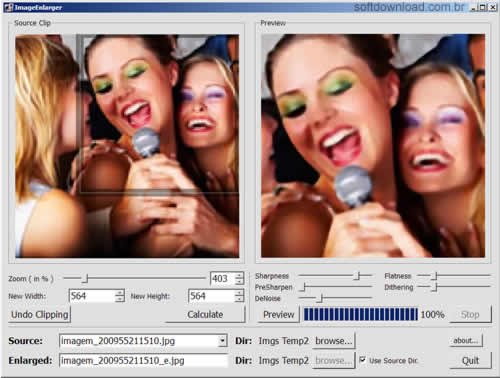Image resolution: width=500 pixels, height=378 pixels.
Task: Click the Calculate button
Action: 205,314
